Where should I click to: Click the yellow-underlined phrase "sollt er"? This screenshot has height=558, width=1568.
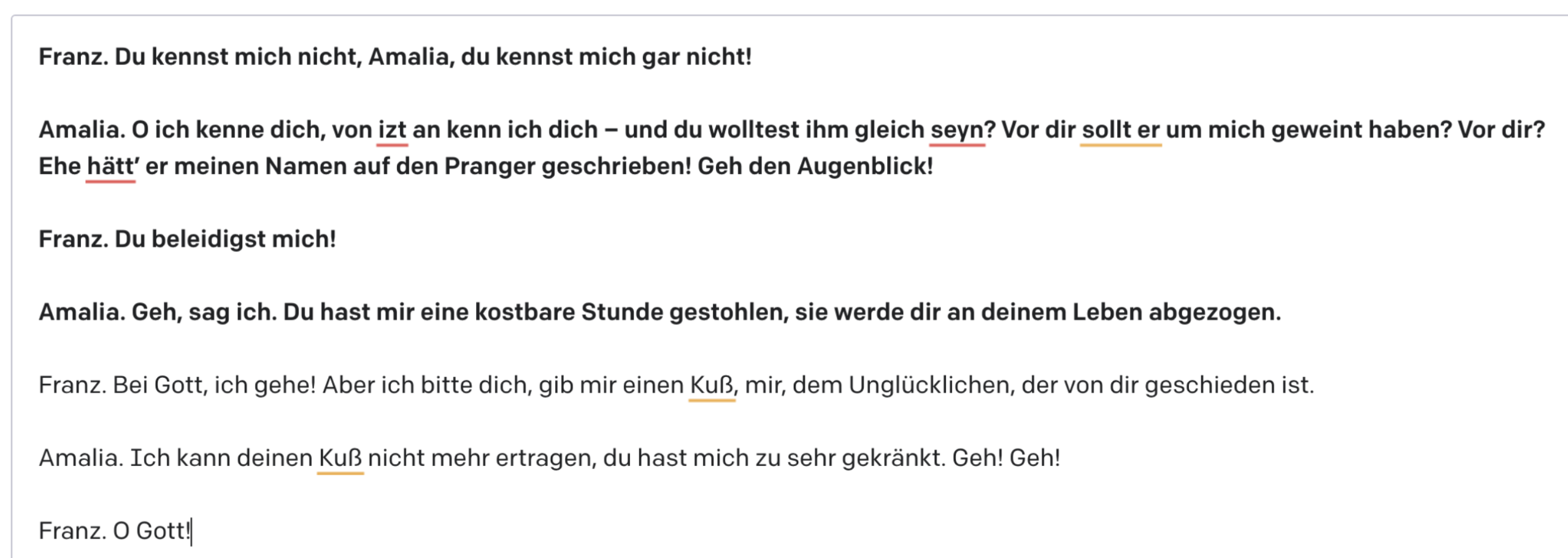click(x=1120, y=130)
